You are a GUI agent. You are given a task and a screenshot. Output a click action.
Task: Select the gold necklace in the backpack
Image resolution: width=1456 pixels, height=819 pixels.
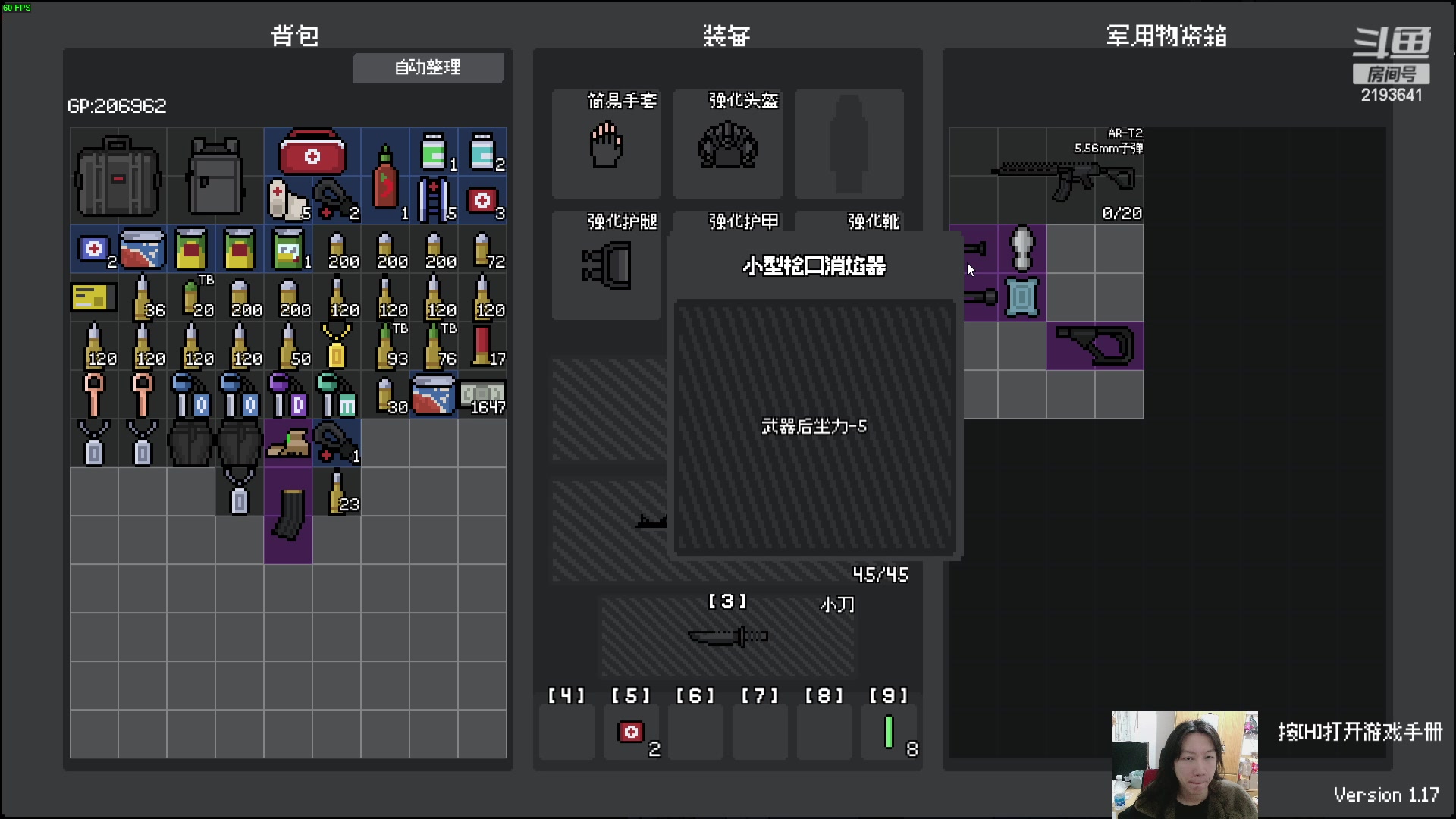coord(335,345)
